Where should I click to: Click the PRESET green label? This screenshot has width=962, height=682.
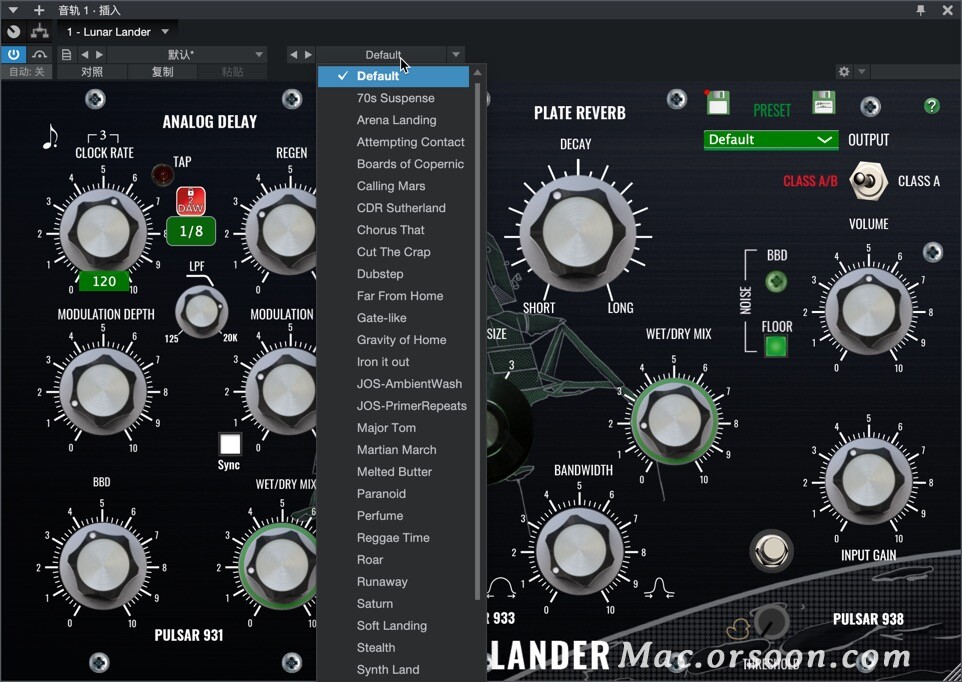(772, 110)
